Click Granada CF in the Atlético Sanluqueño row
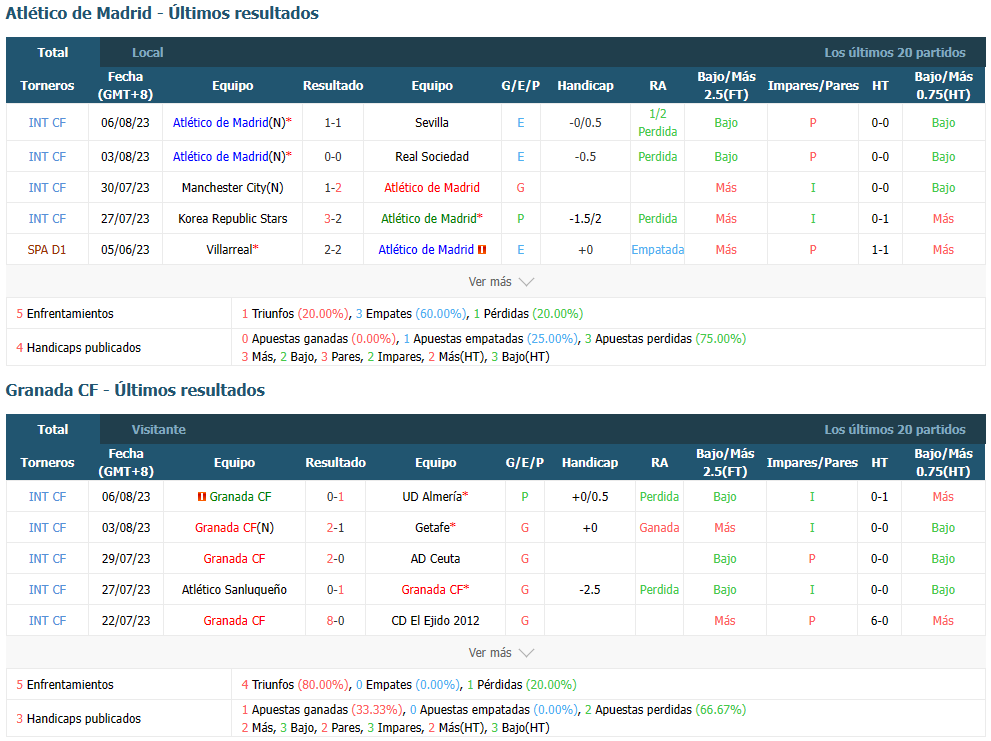 click(432, 590)
